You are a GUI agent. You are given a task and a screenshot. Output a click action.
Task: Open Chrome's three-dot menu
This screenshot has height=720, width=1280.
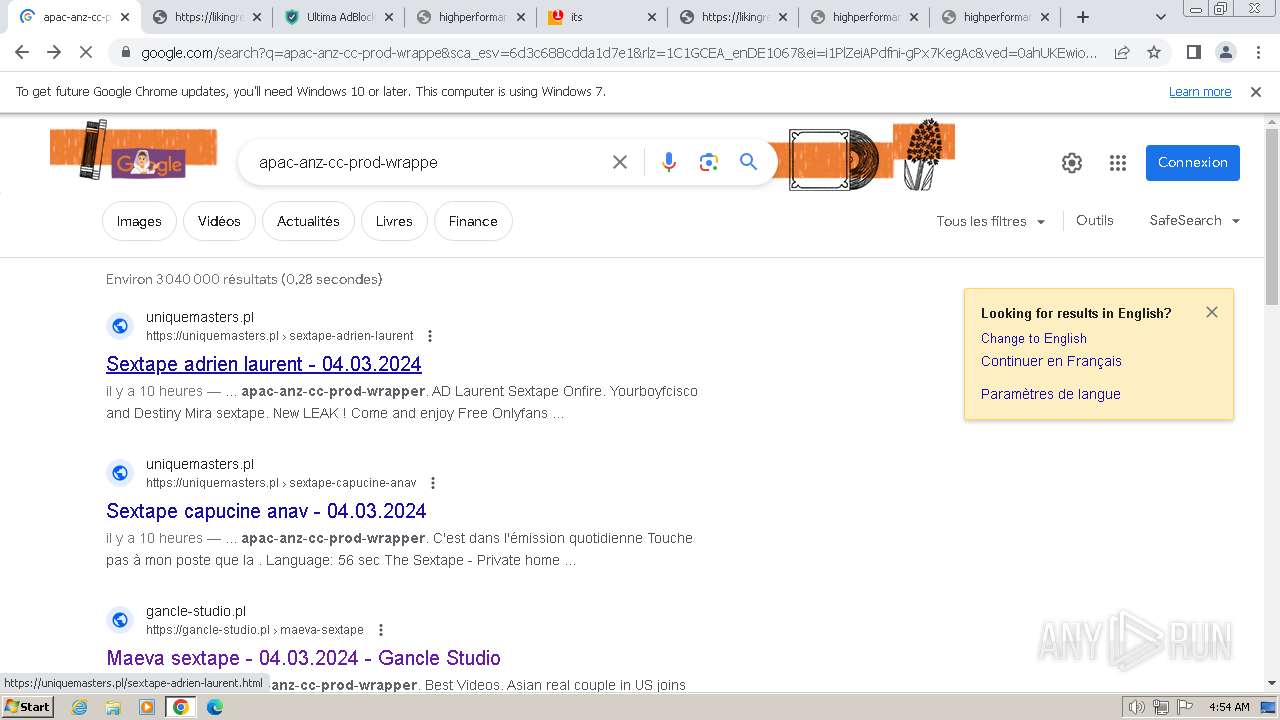click(x=1257, y=53)
